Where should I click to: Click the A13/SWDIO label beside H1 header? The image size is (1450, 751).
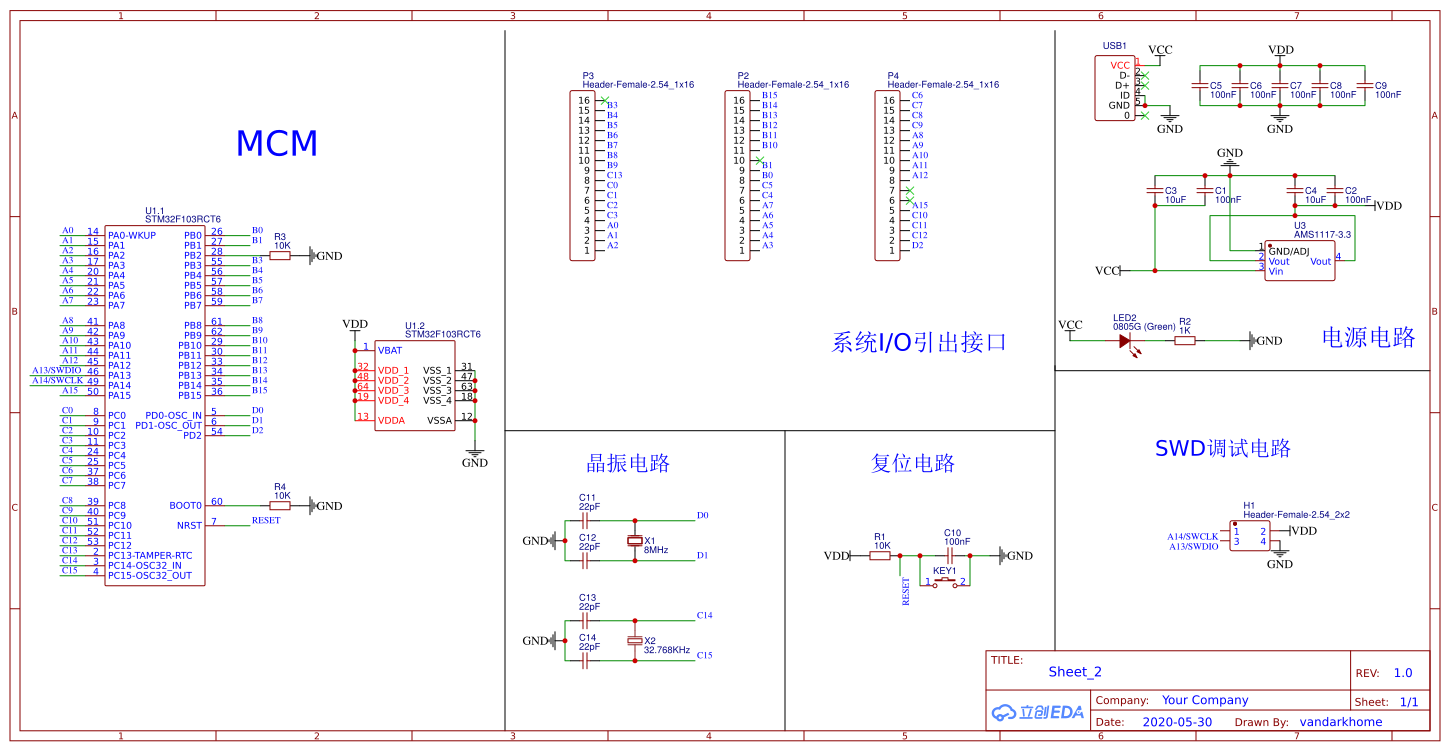point(1194,547)
